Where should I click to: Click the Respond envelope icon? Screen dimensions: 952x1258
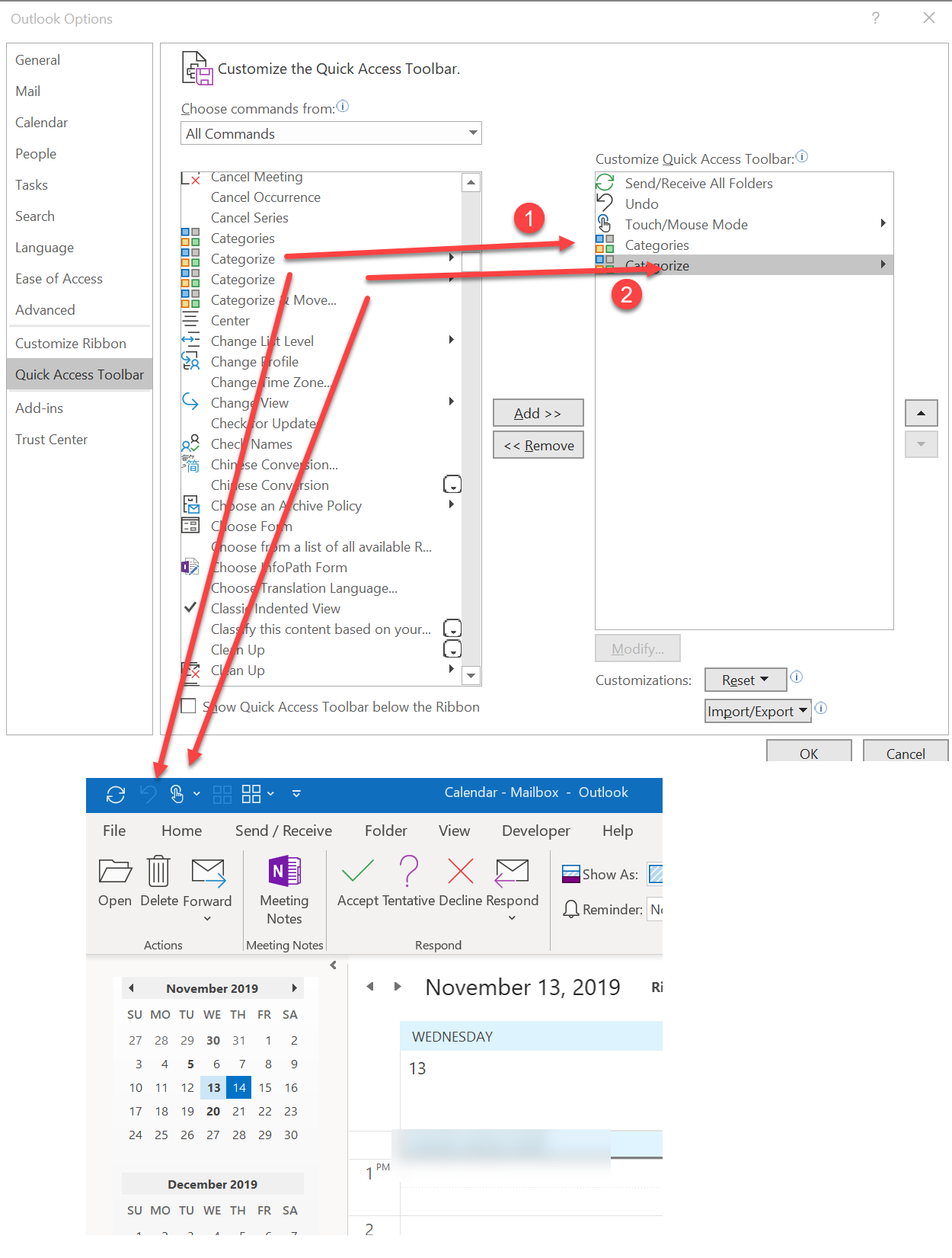click(512, 872)
